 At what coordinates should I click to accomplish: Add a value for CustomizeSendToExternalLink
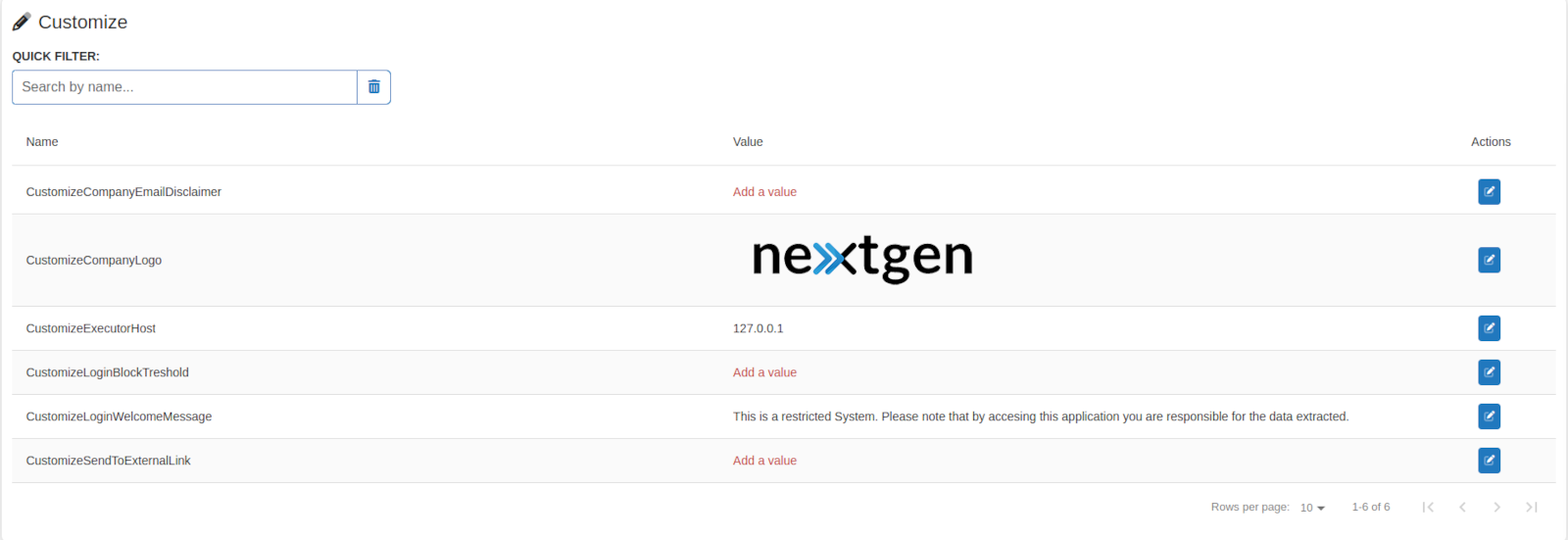764,461
